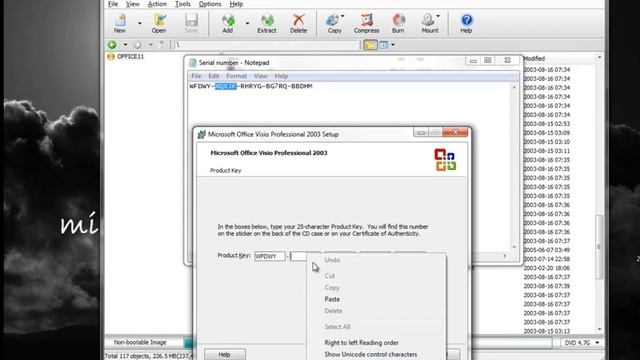Click the Delete toolbar icon
640x360 pixels.
298,23
